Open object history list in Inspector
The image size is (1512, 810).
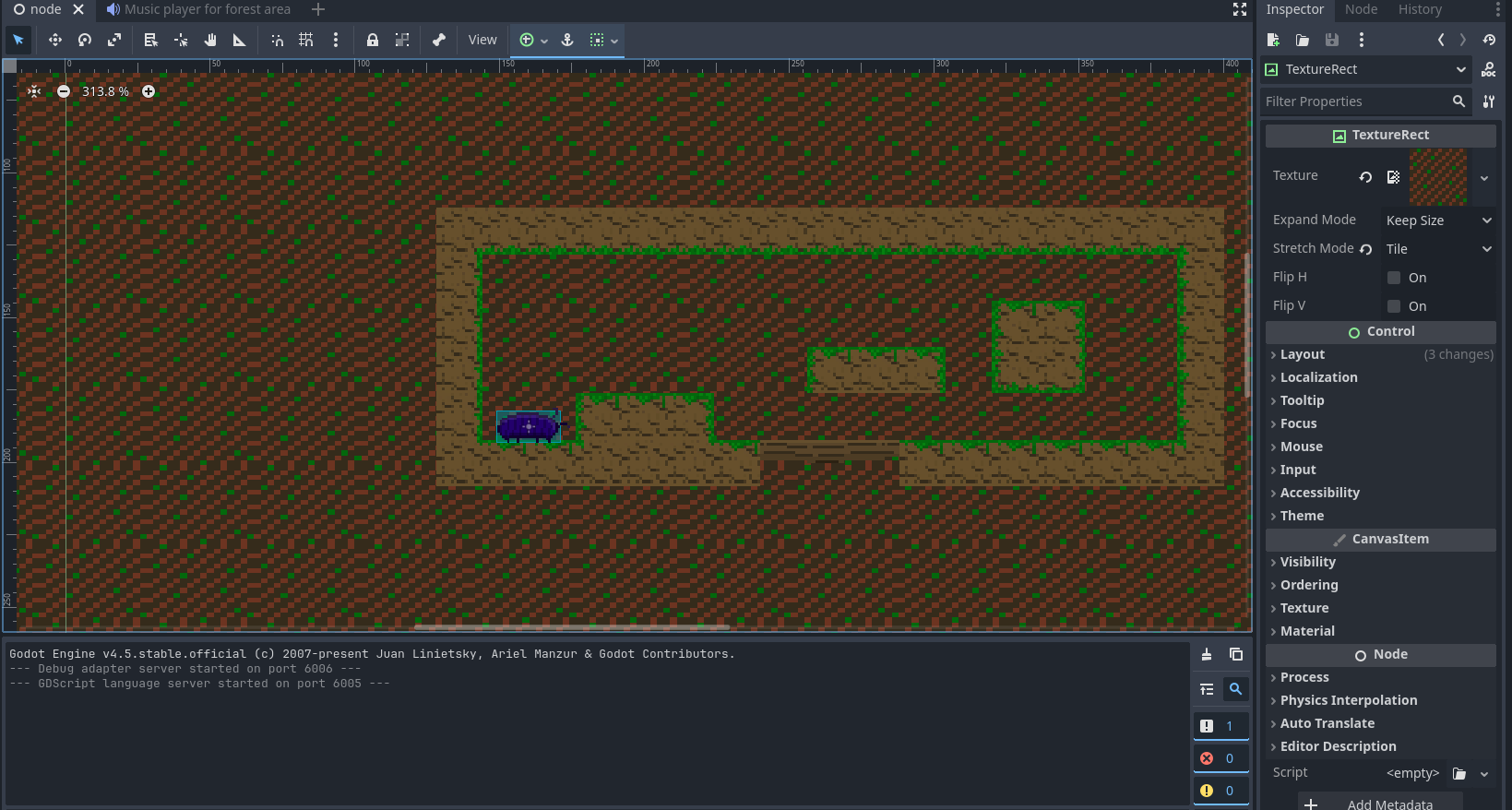(1489, 40)
